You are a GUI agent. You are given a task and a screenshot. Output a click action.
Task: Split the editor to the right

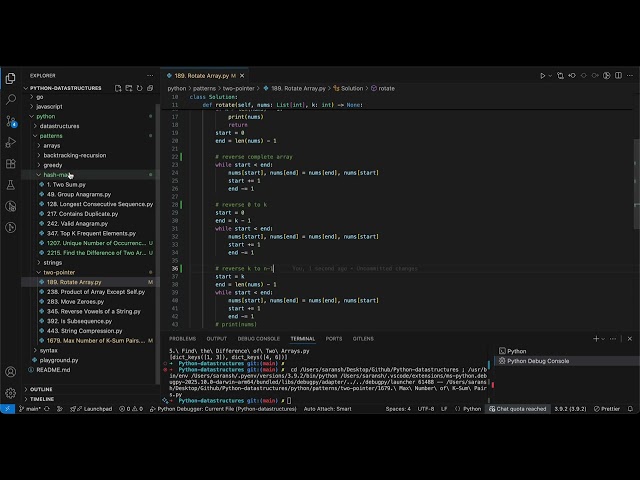[618, 76]
